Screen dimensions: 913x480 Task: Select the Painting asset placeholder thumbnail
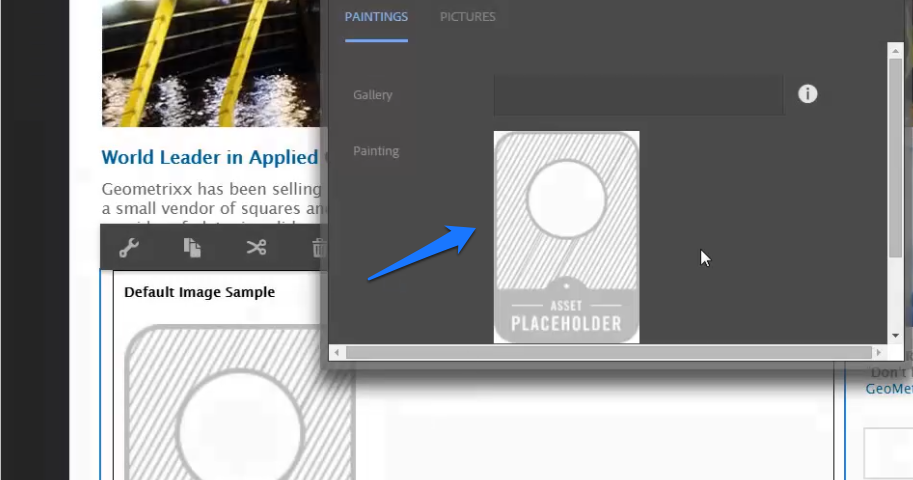coord(567,237)
